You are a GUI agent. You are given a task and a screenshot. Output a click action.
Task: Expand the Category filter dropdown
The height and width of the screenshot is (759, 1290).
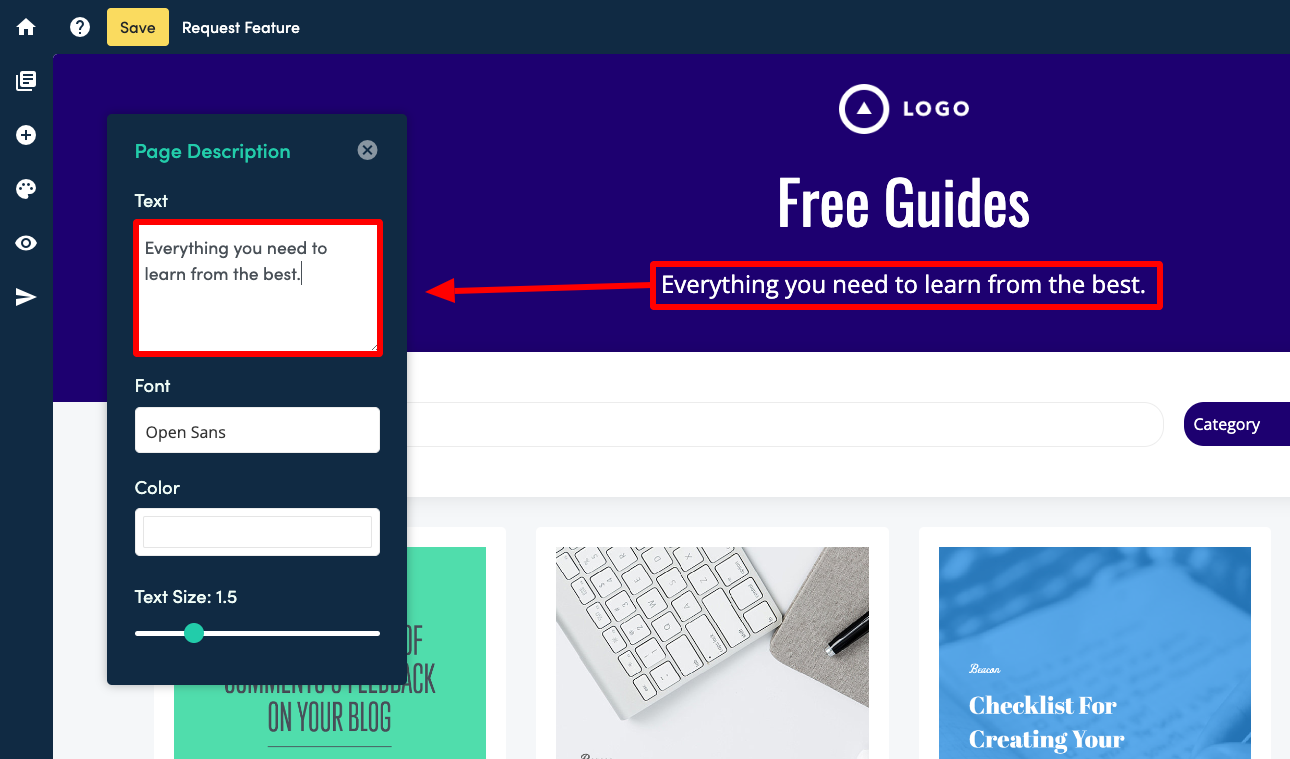tap(1236, 424)
